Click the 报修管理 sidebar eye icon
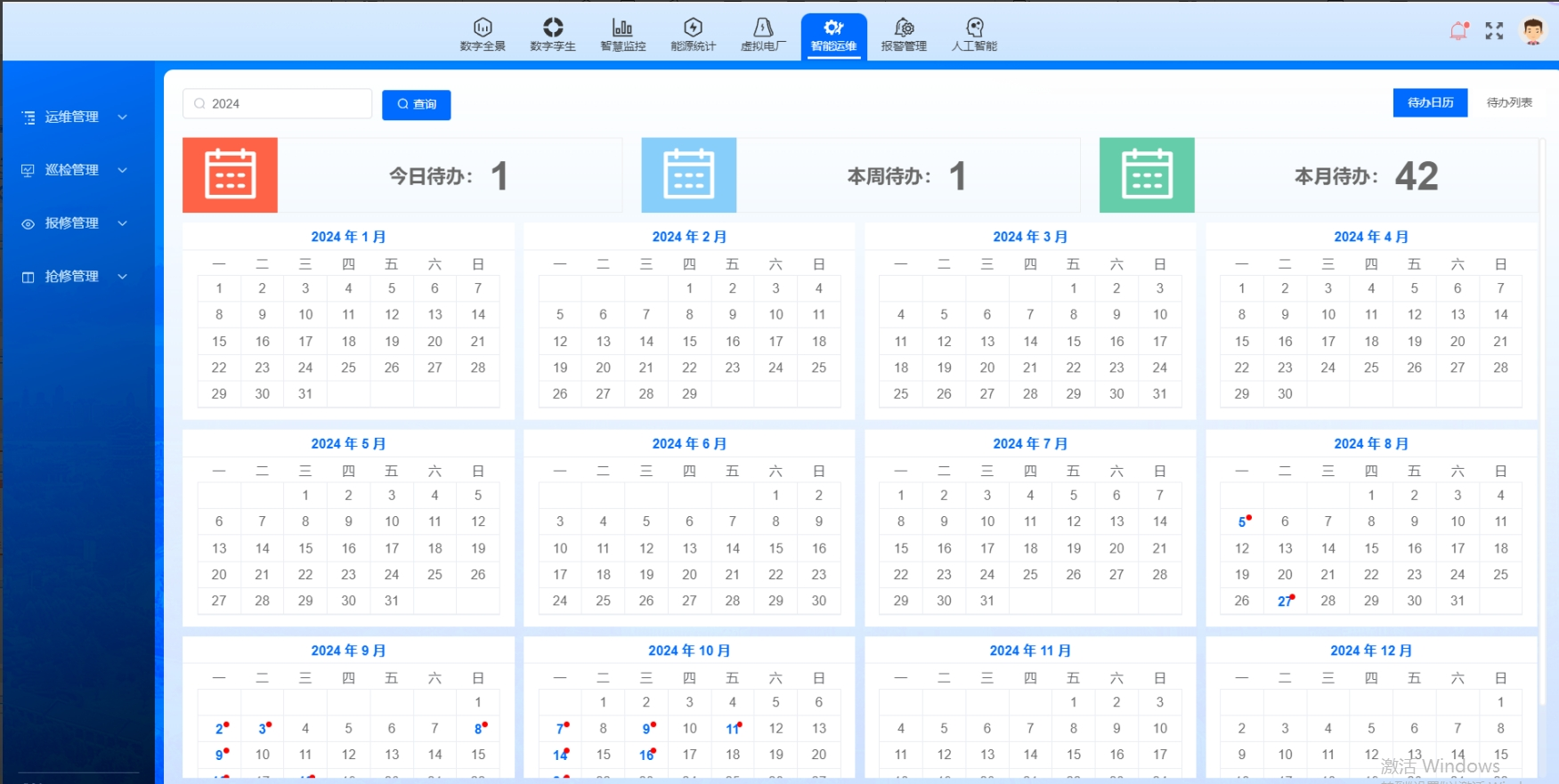Image resolution: width=1559 pixels, height=784 pixels. point(28,223)
